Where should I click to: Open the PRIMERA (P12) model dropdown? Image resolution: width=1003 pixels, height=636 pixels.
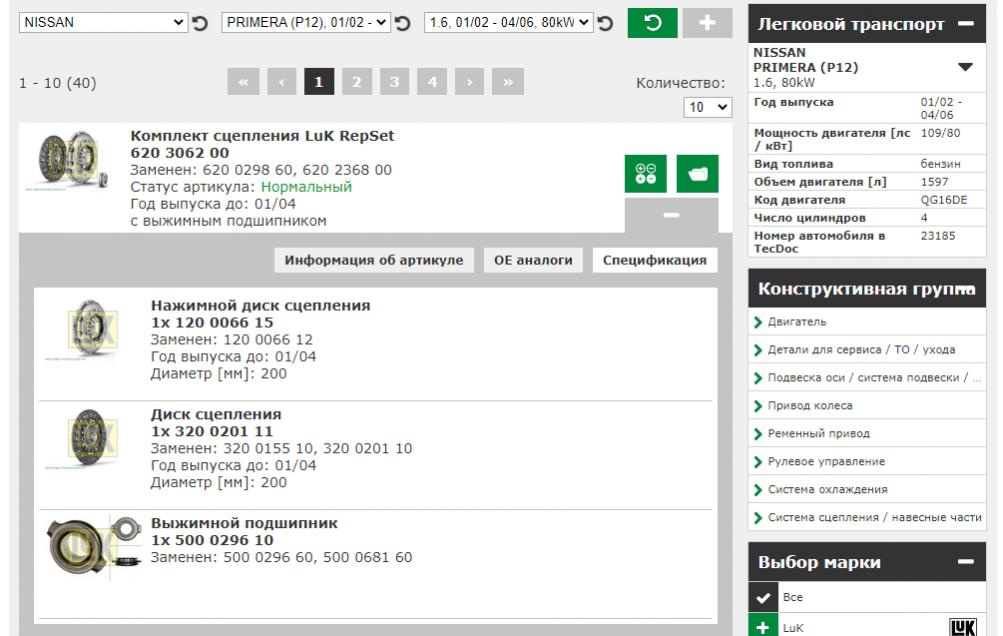point(306,22)
